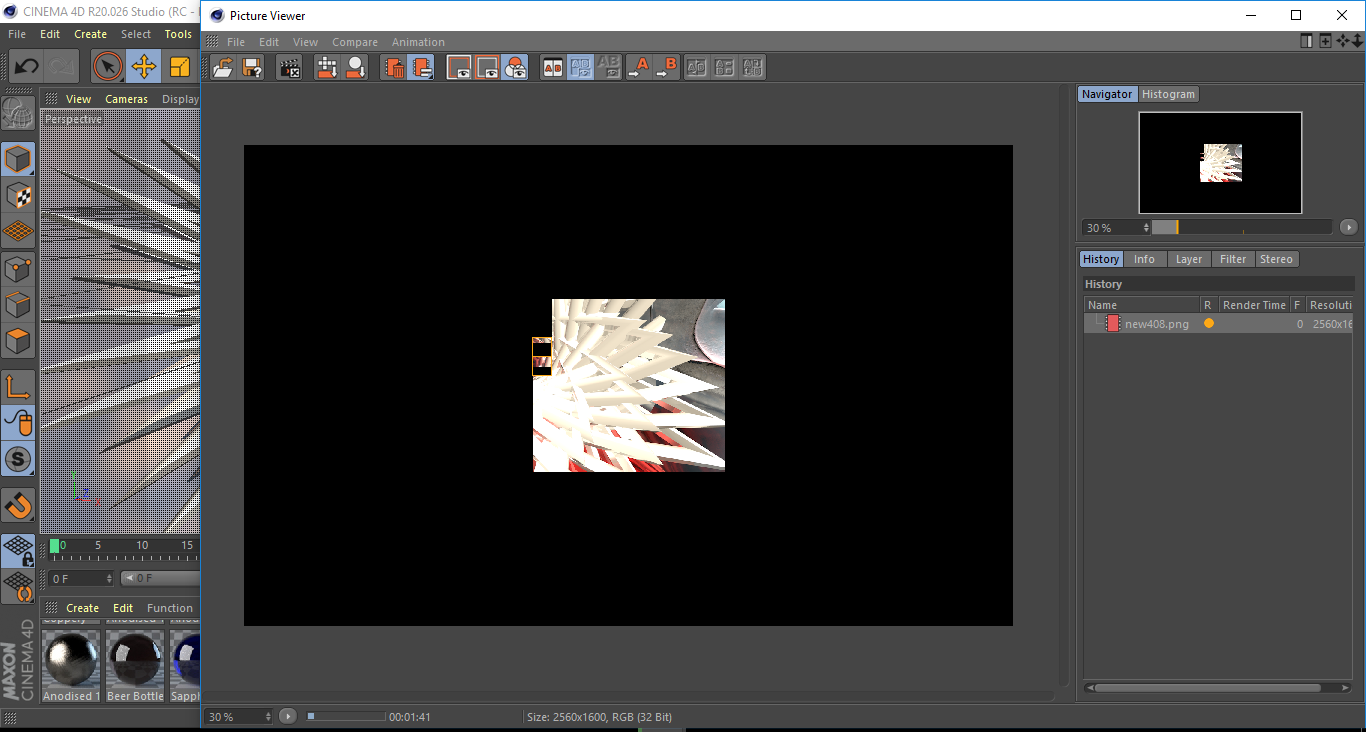Open Picture Viewer View menu
The image size is (1366, 732).
click(305, 42)
